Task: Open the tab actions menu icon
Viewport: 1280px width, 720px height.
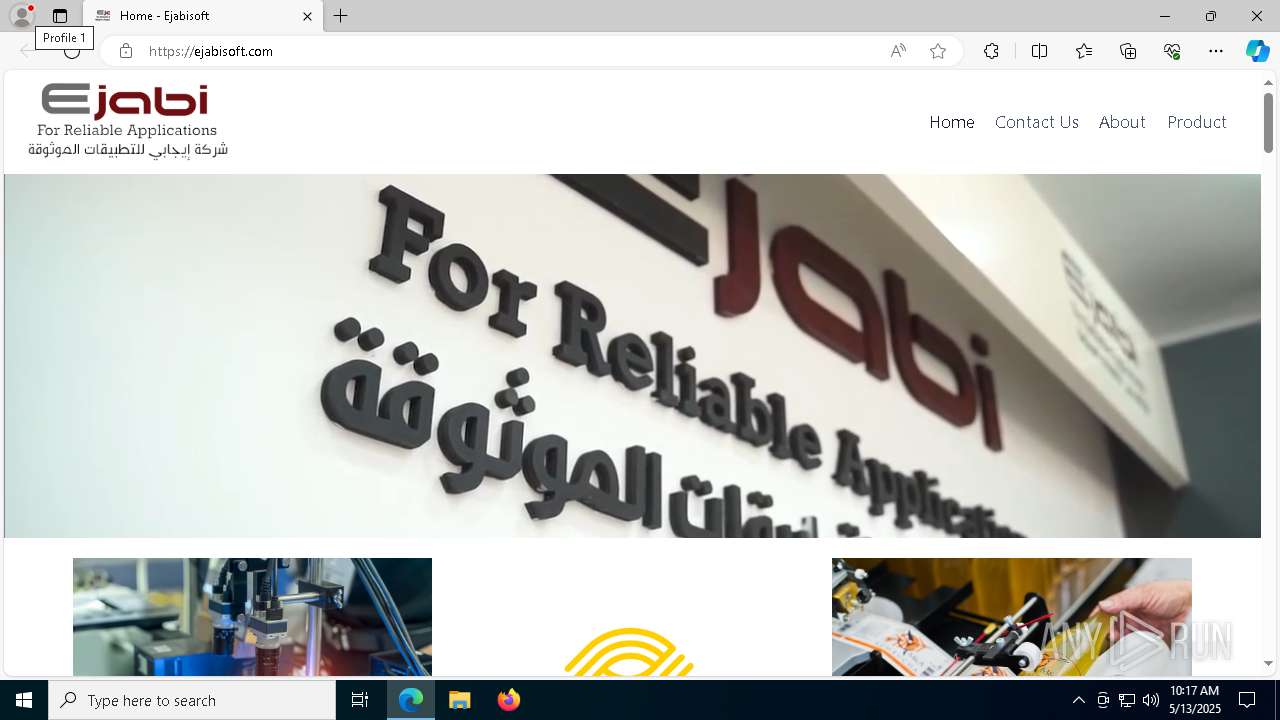Action: coord(60,16)
